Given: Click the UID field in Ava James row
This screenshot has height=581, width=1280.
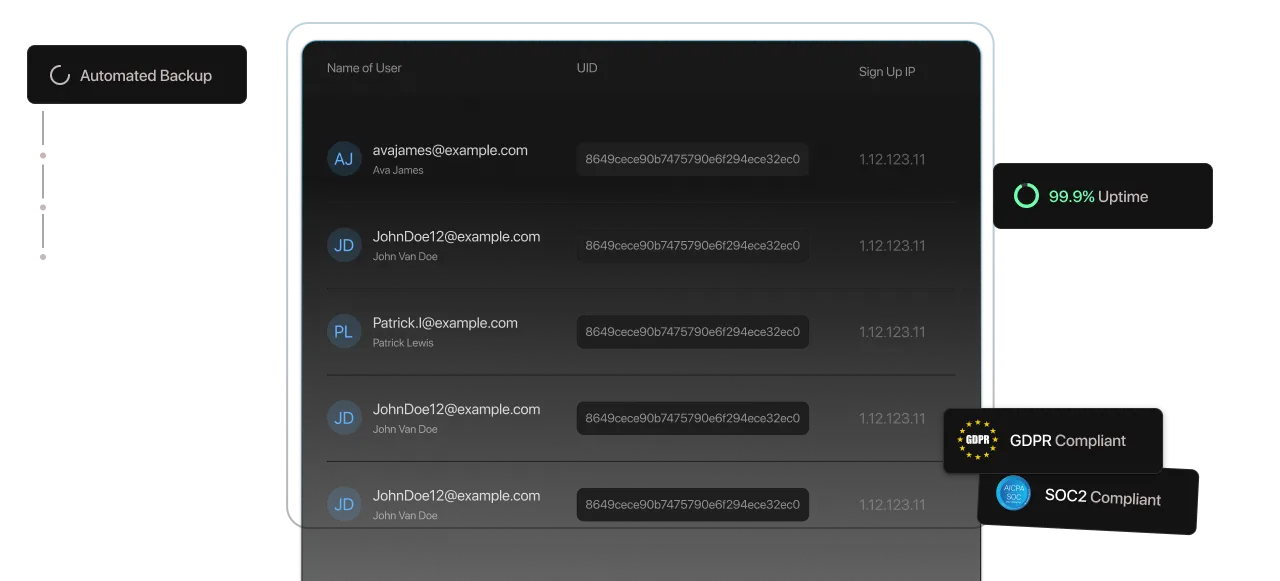Looking at the screenshot, I should pyautogui.click(x=692, y=159).
